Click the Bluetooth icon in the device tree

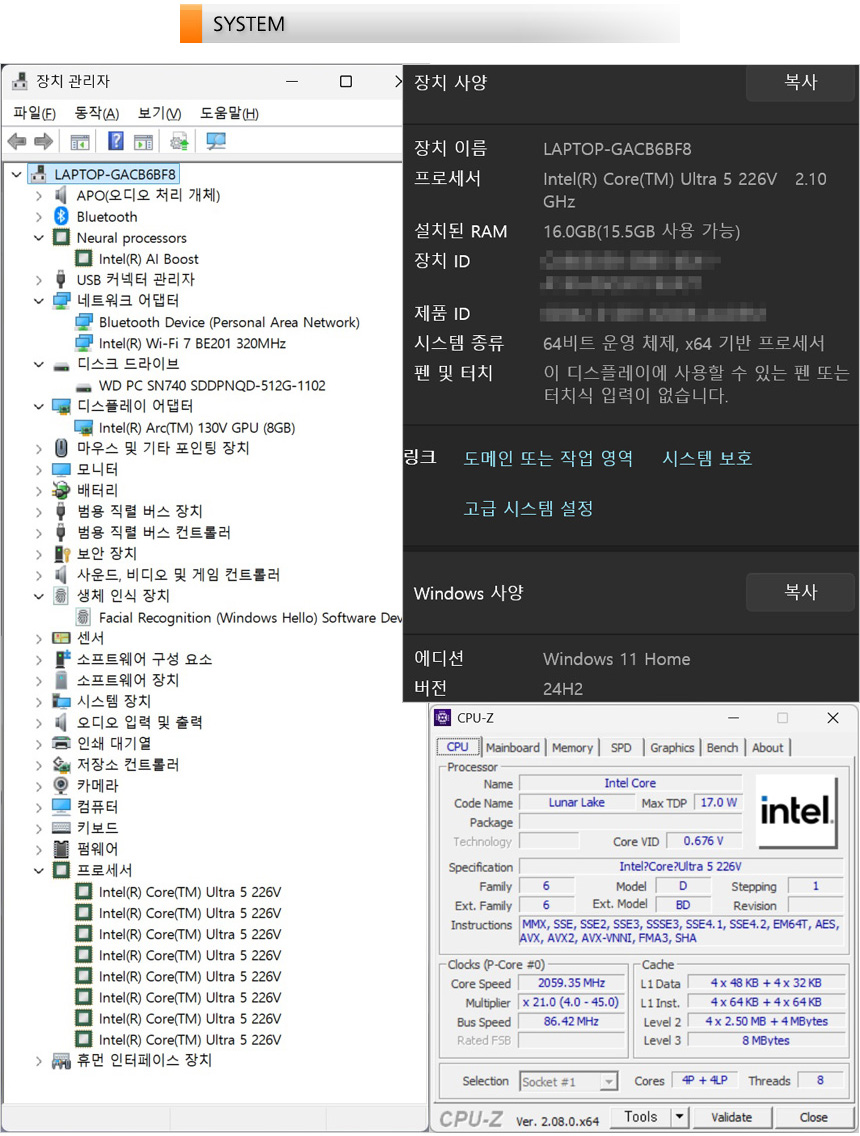(61, 217)
